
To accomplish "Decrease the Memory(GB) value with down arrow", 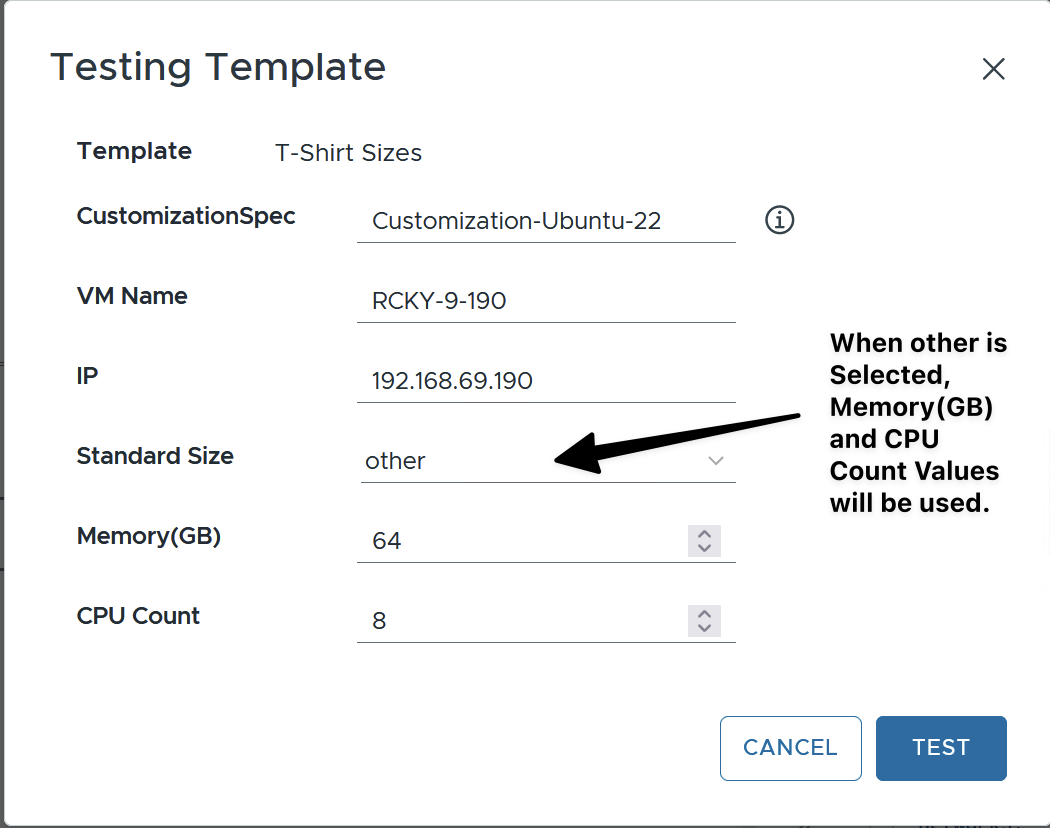I will click(x=704, y=548).
